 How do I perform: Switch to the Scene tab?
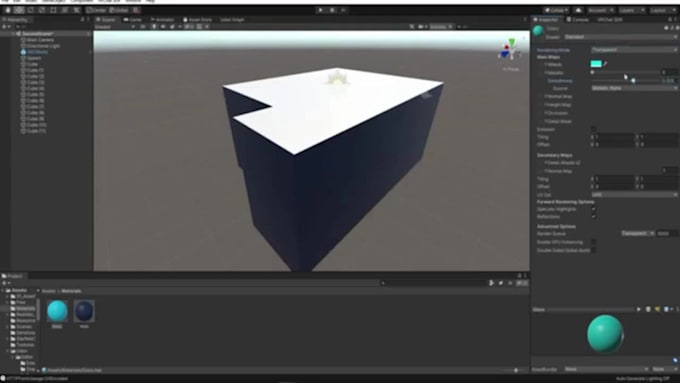pyautogui.click(x=106, y=20)
